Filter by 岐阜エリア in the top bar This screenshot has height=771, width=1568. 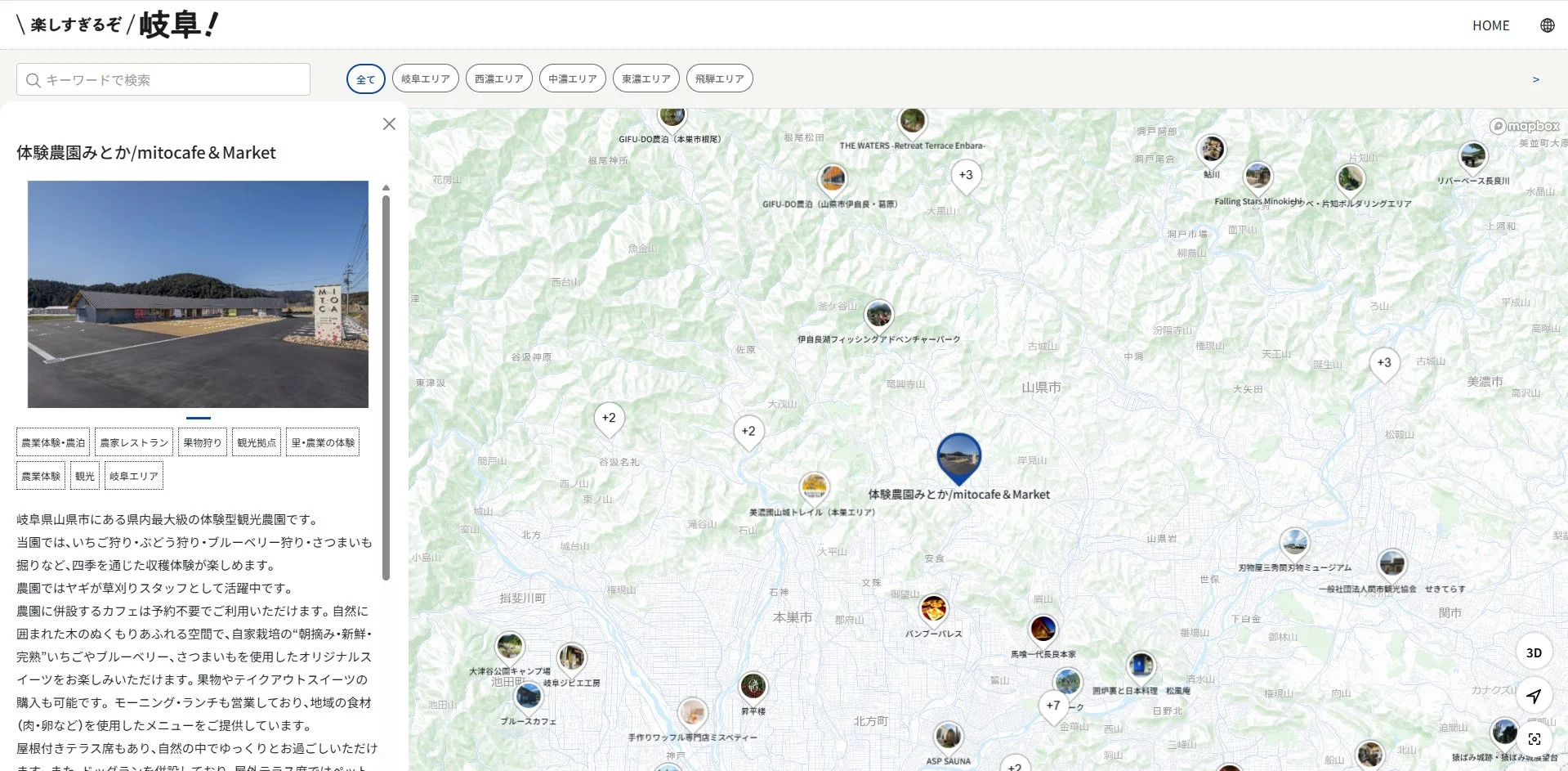(x=426, y=78)
